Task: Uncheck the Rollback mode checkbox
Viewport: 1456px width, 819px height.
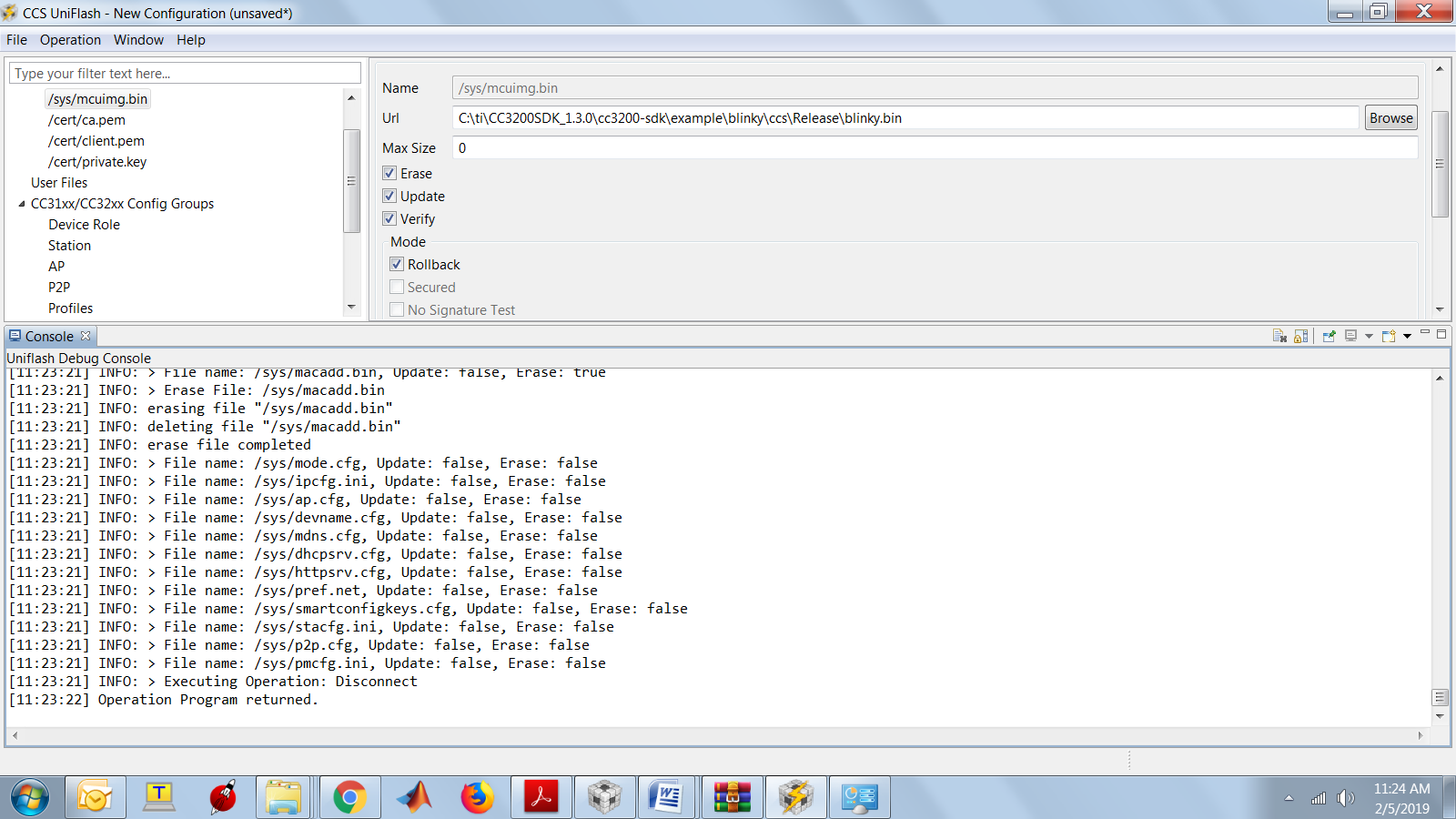Action: [397, 264]
